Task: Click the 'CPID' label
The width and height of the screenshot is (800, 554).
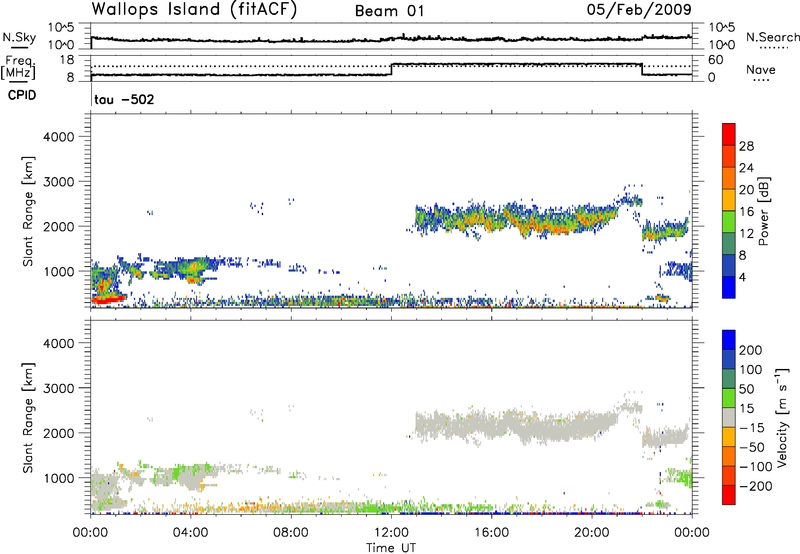Action: click(x=22, y=95)
